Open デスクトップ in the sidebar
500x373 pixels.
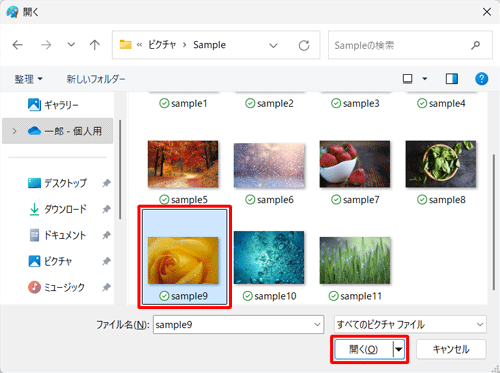(x=57, y=183)
